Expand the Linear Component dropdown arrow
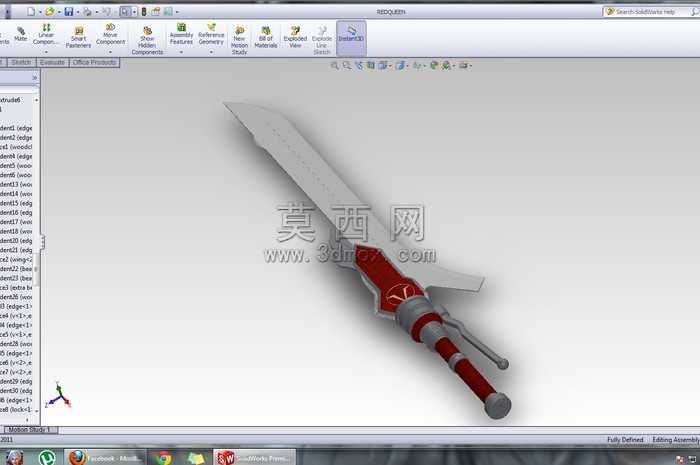Viewport: 700px width, 465px height. click(x=46, y=52)
